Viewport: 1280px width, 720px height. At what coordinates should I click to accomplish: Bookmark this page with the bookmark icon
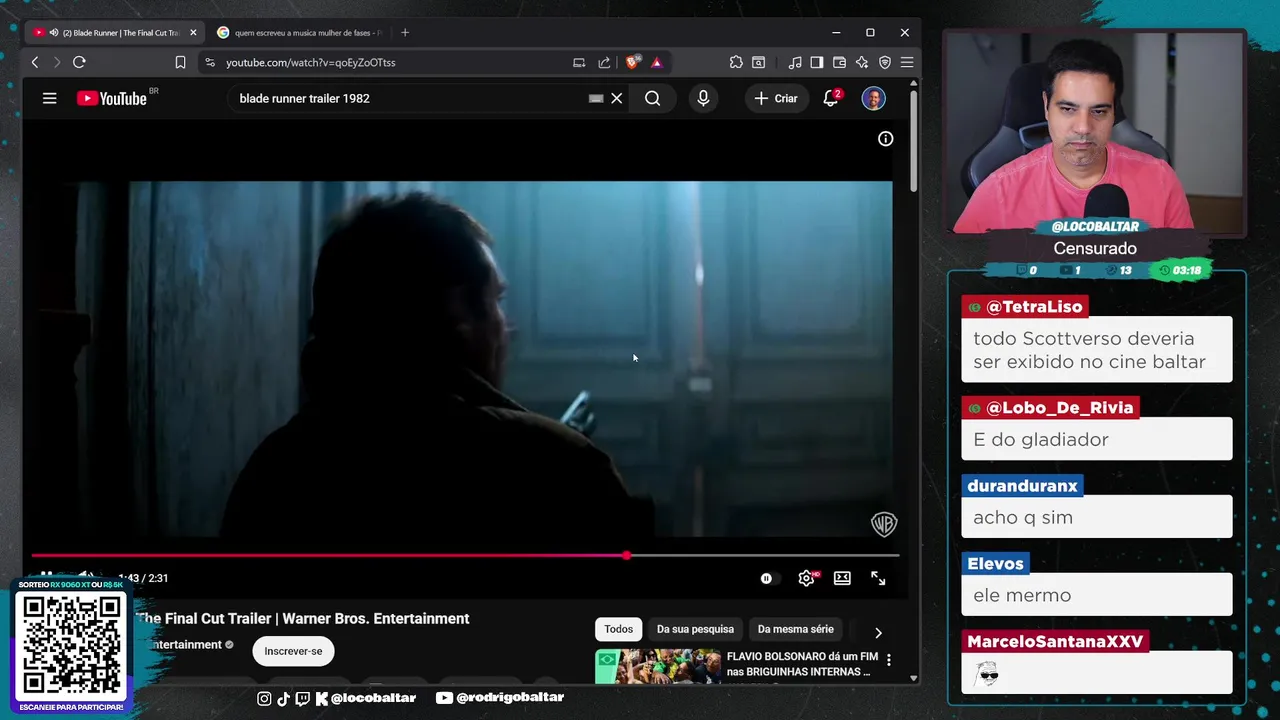pyautogui.click(x=180, y=62)
